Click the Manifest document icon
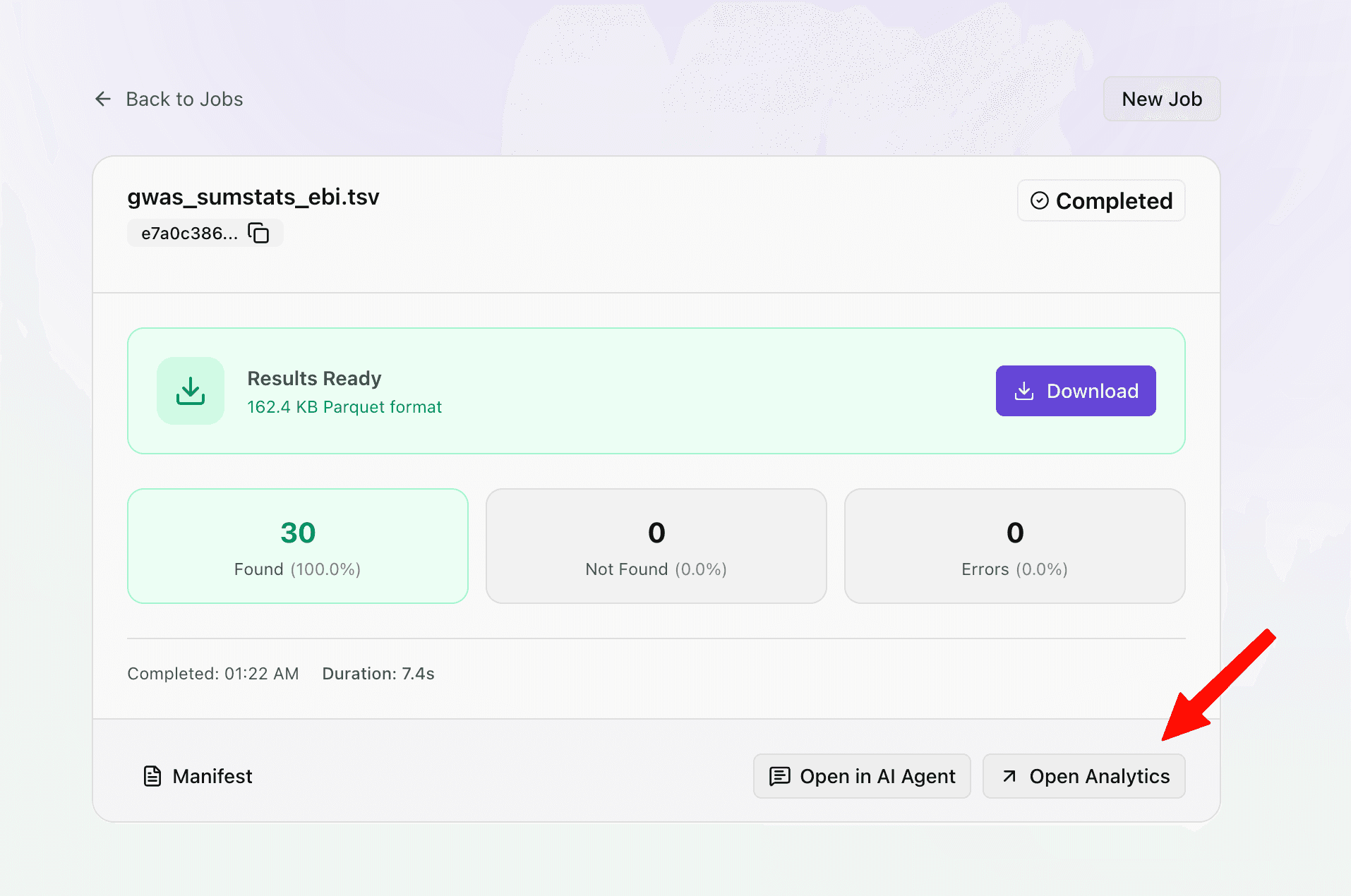The width and height of the screenshot is (1351, 896). [152, 776]
